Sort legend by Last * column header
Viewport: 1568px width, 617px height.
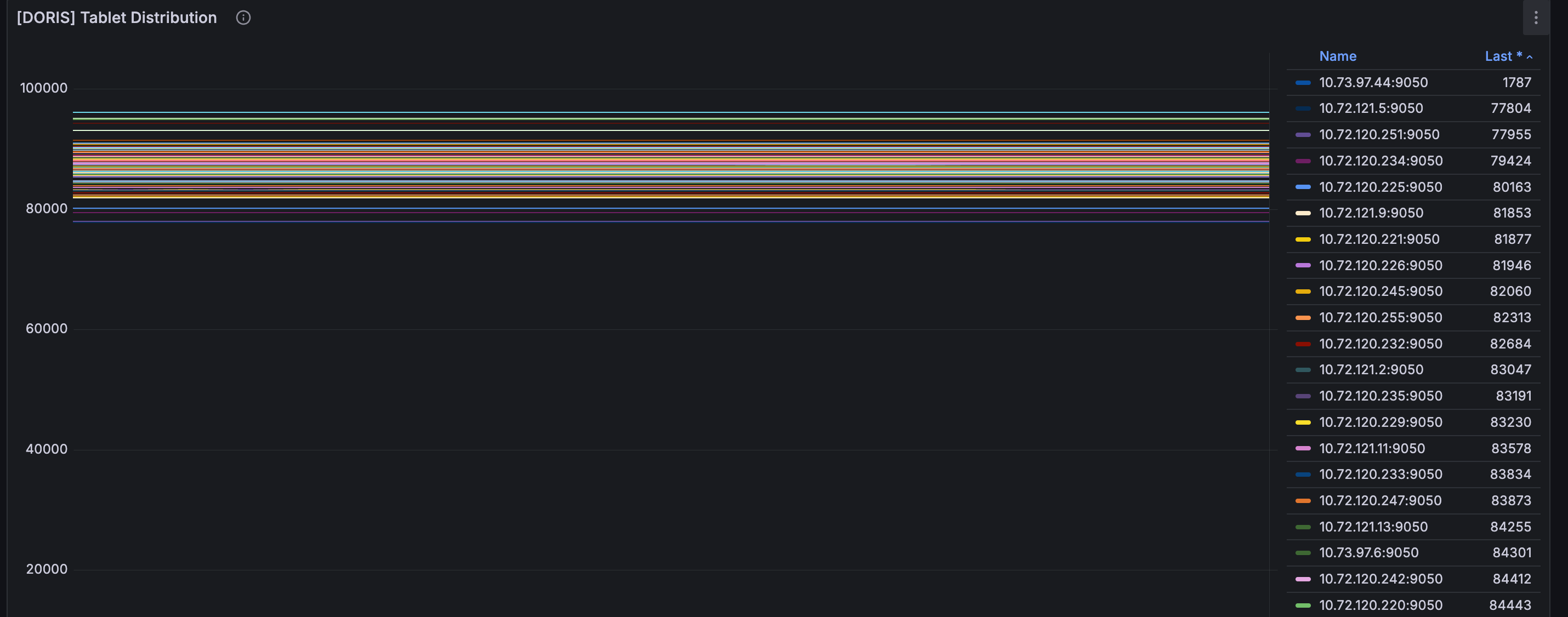1508,56
